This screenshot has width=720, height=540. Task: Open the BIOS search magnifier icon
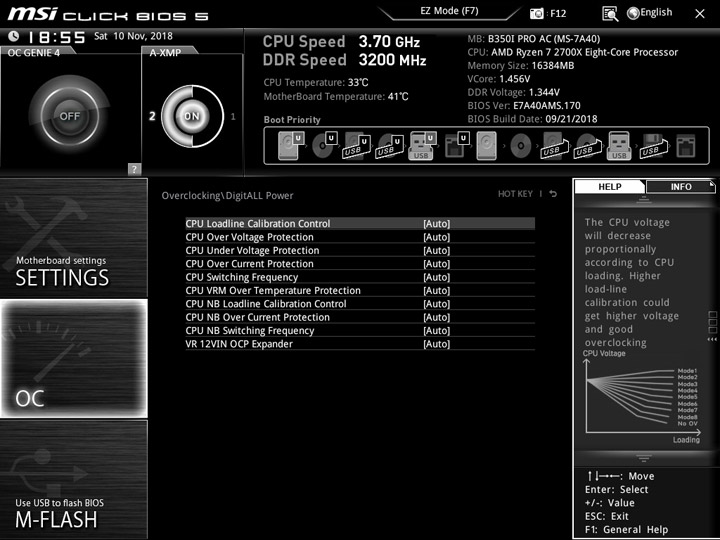point(610,14)
